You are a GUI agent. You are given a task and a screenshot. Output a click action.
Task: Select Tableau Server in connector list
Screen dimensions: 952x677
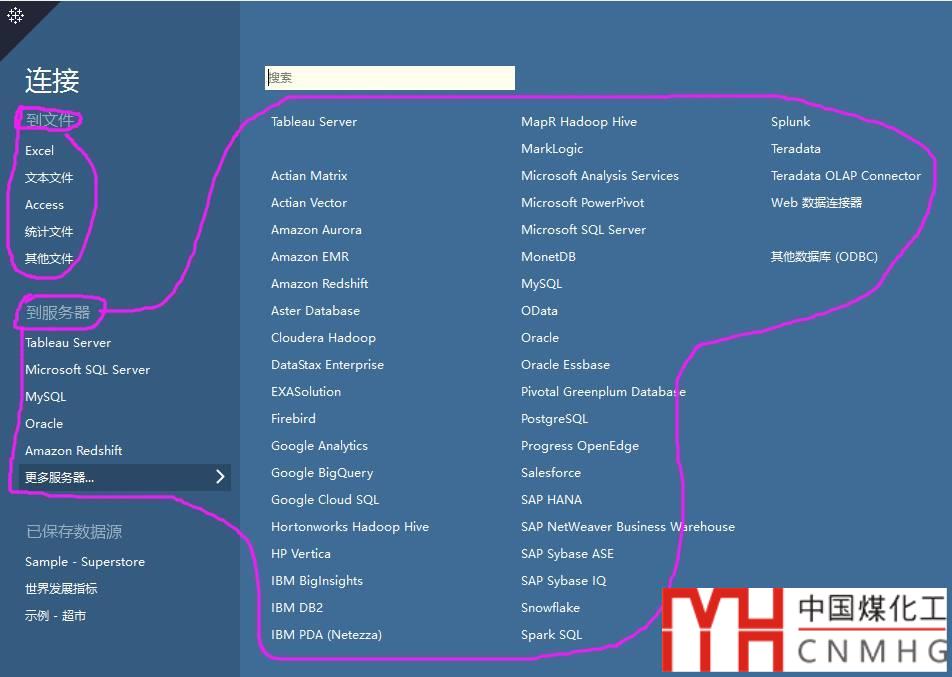(314, 121)
